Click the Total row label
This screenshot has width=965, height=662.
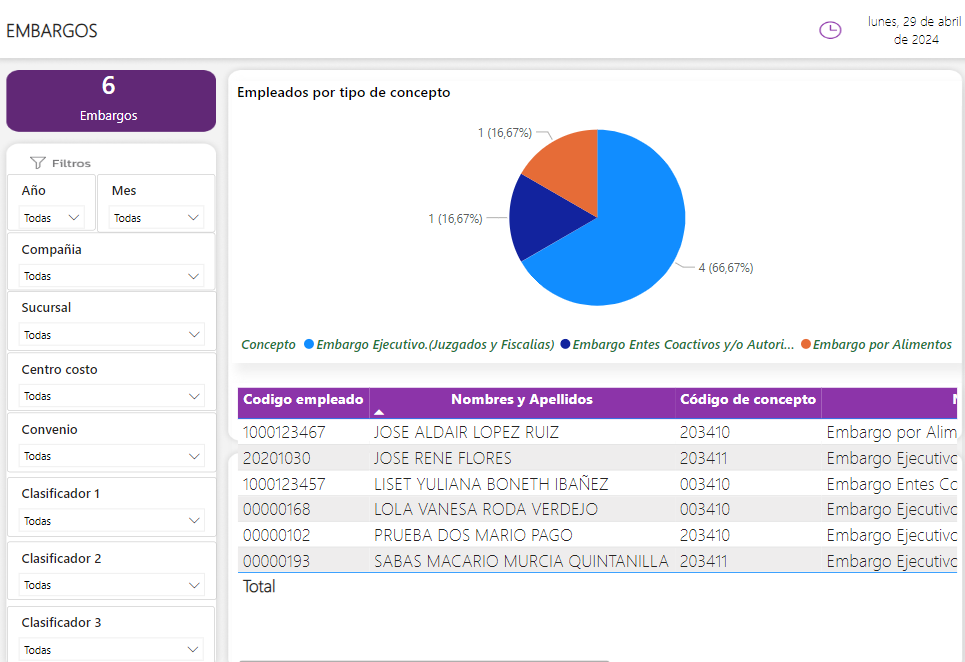[x=258, y=586]
